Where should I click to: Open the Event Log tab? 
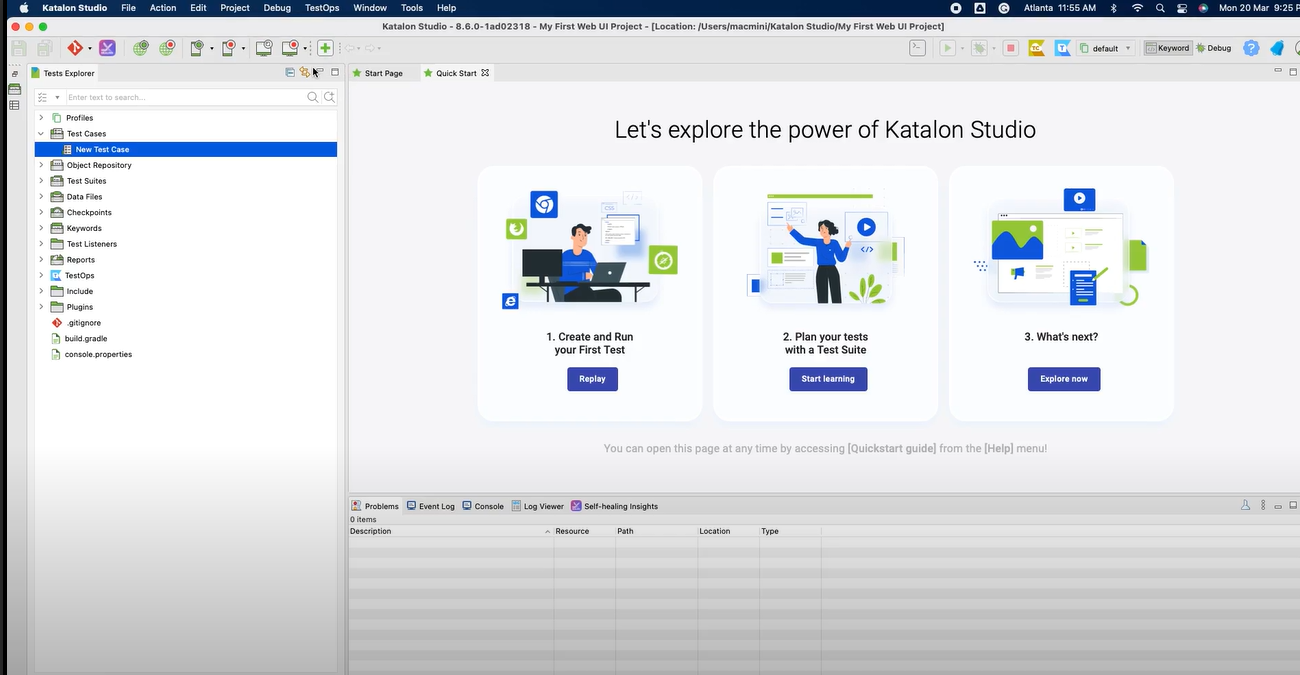pos(430,506)
